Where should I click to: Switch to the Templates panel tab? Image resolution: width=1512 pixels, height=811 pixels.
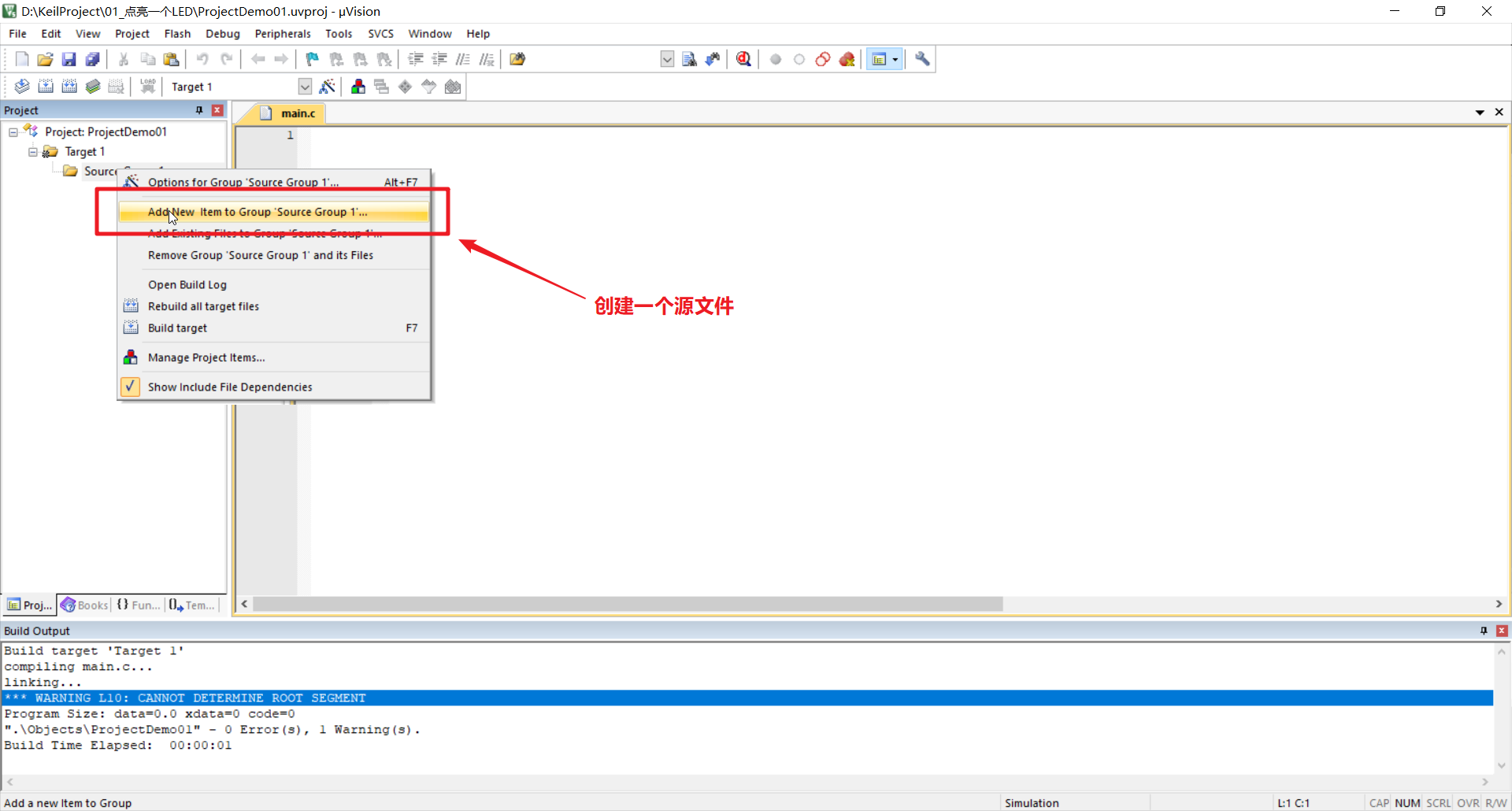click(x=191, y=605)
